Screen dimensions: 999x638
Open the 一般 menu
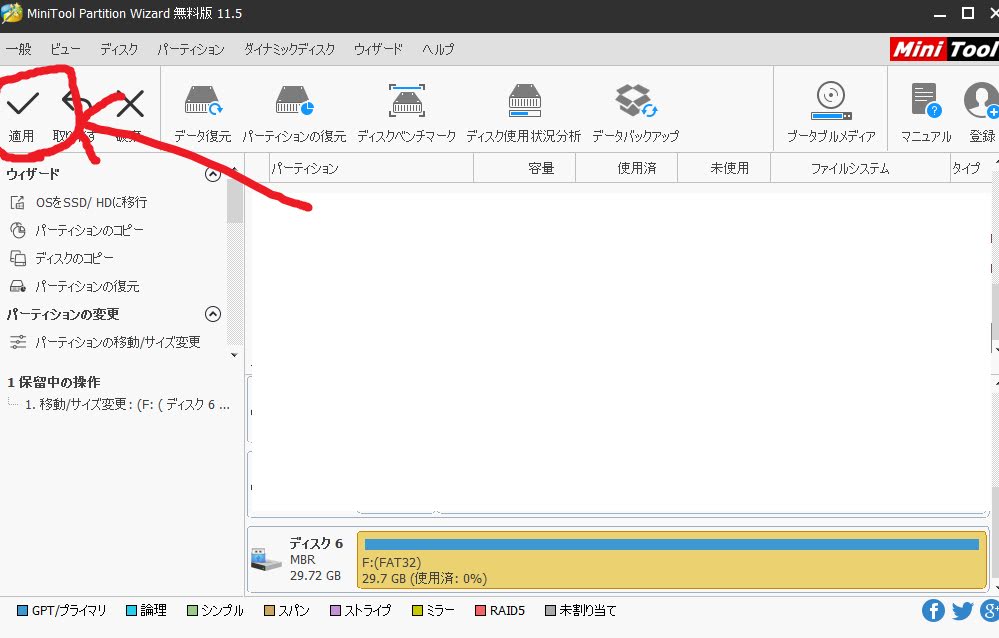coord(18,49)
